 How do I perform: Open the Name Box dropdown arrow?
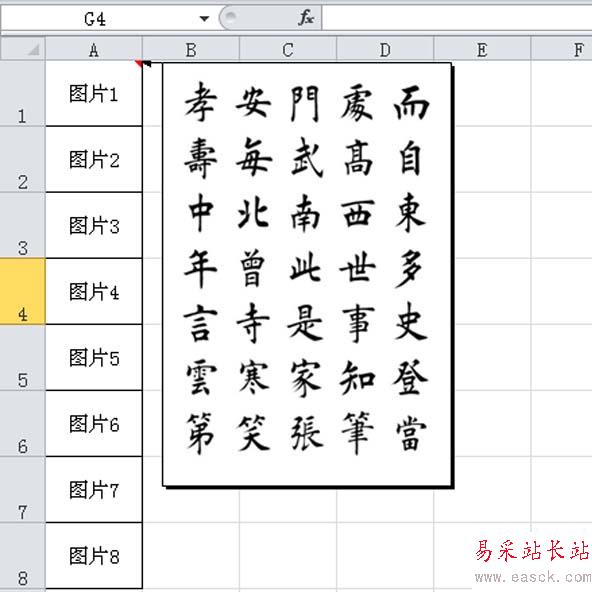(204, 18)
